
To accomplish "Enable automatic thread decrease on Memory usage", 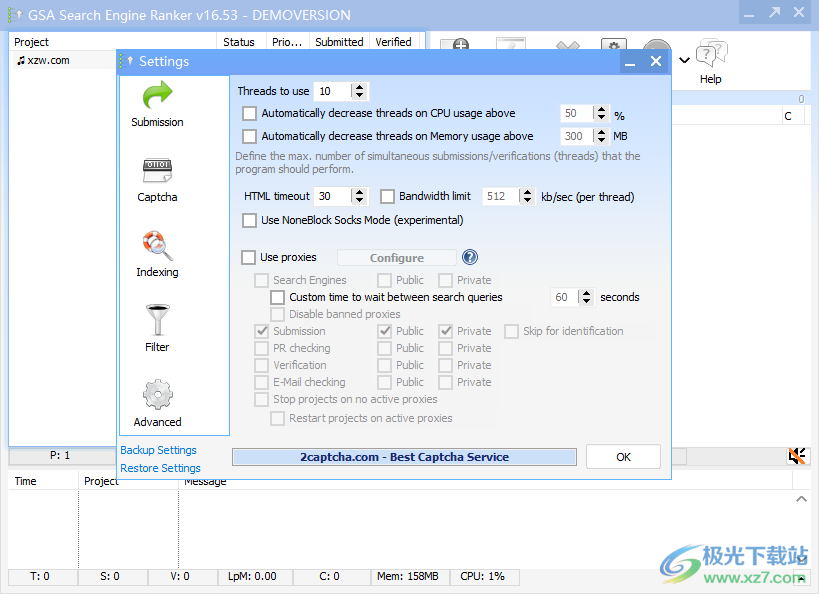I will click(249, 136).
